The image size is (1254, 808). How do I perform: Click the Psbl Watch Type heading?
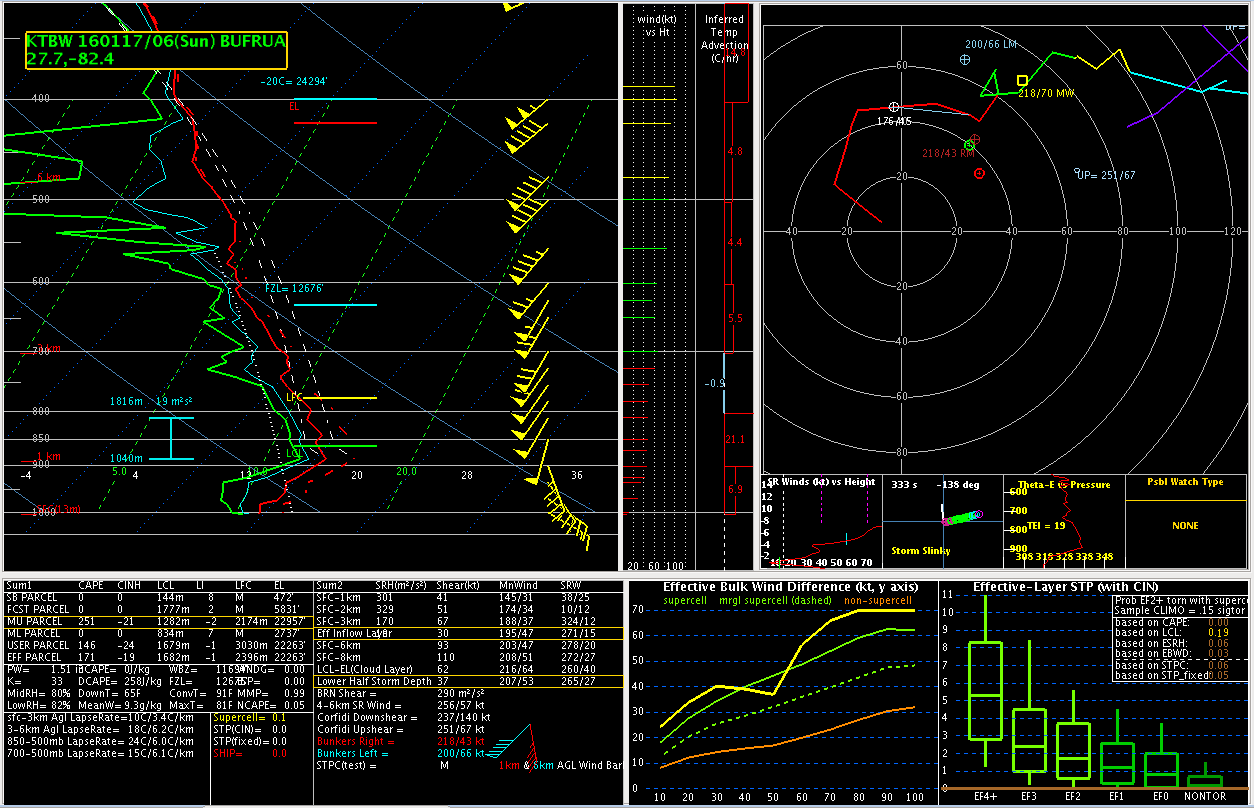pyautogui.click(x=1185, y=482)
